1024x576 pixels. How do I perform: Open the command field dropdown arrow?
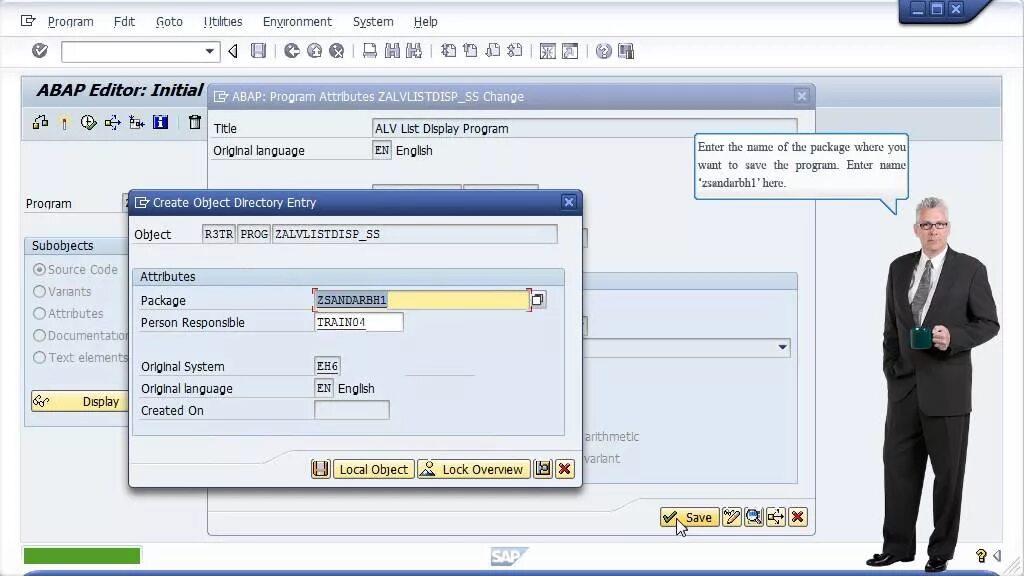(210, 51)
